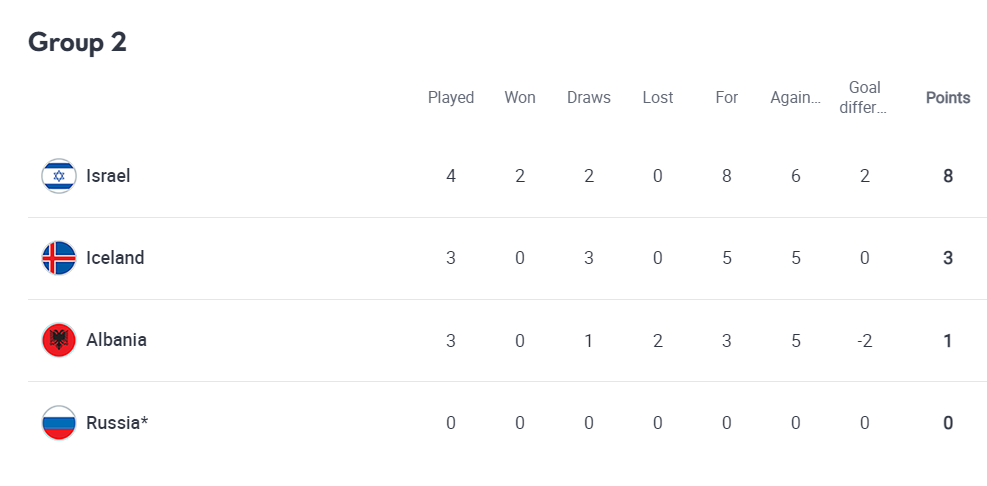The width and height of the screenshot is (987, 486).
Task: Click the Group 2 heading
Action: point(77,42)
